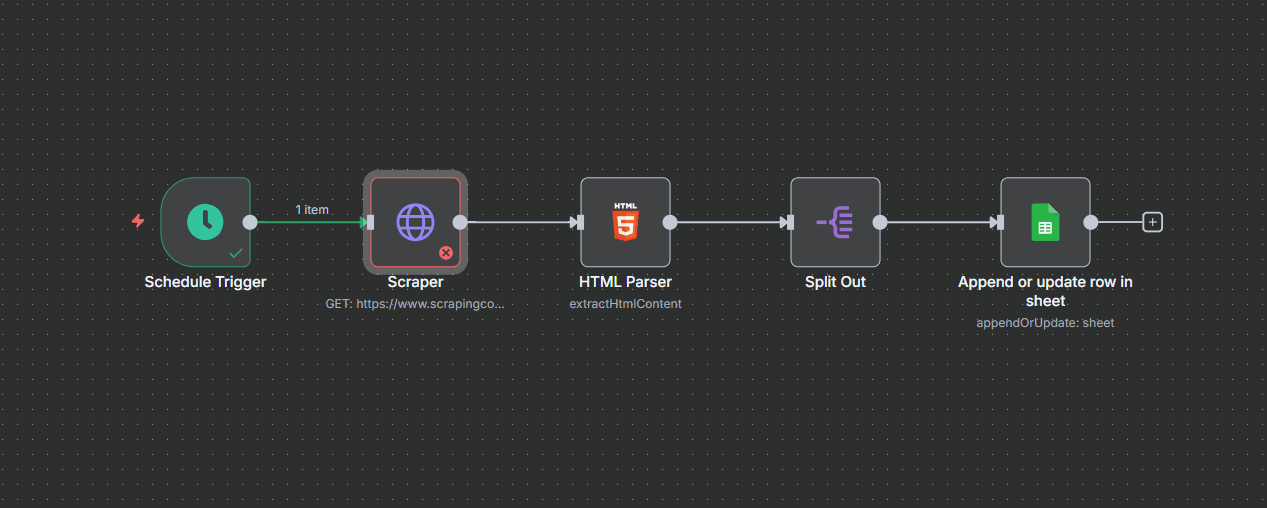The width and height of the screenshot is (1267, 508).
Task: Click the Split Out output connector dot
Action: click(880, 222)
